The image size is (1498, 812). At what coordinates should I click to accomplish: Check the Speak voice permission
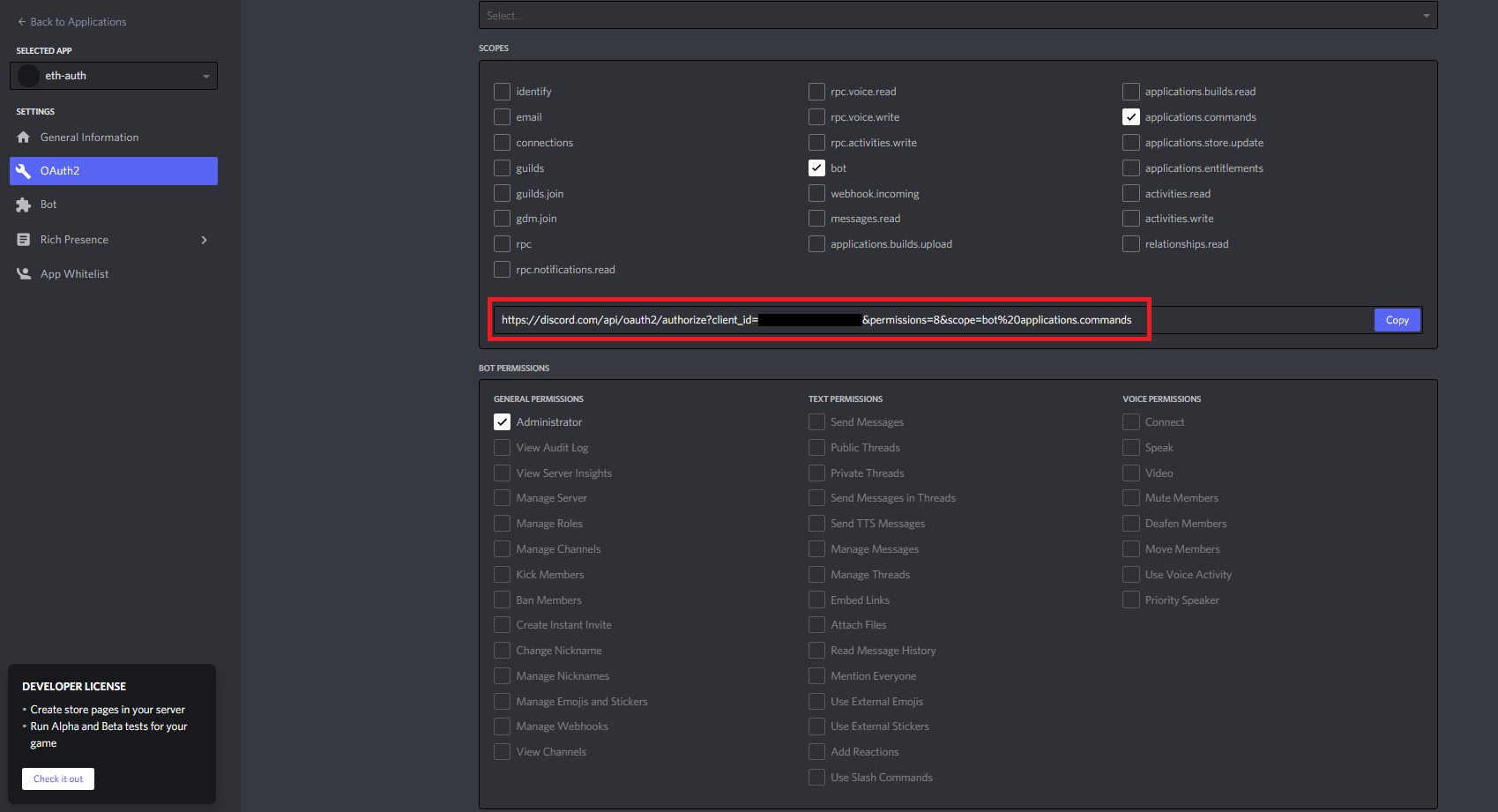click(1130, 448)
